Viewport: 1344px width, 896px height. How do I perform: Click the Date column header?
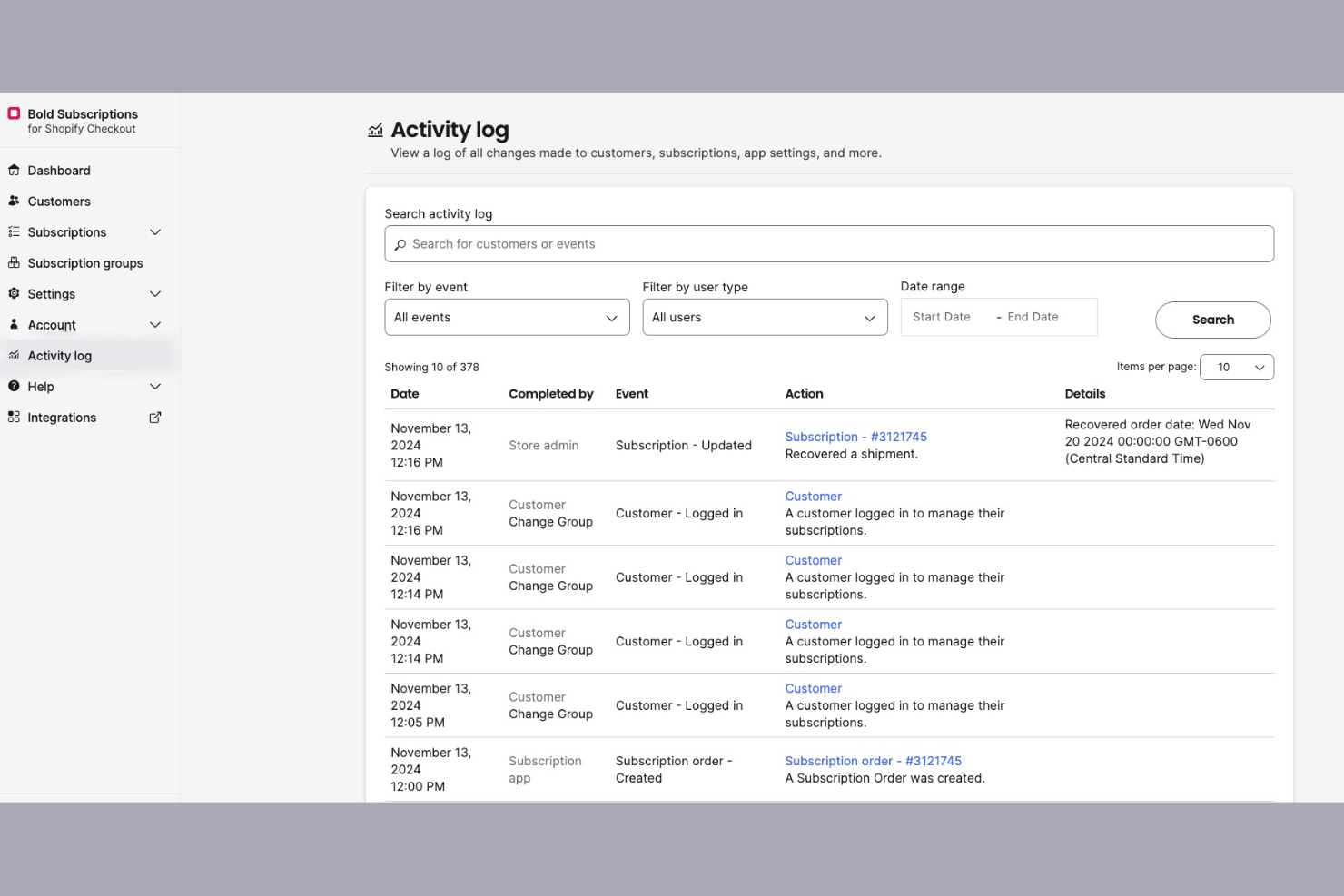pyautogui.click(x=405, y=394)
